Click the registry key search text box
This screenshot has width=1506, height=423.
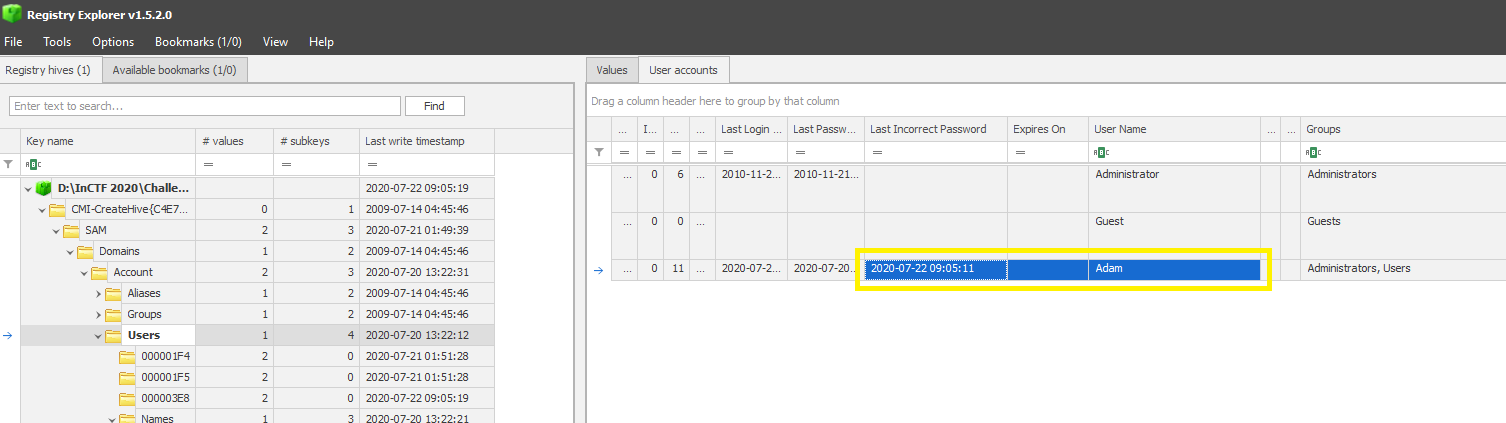(x=204, y=106)
